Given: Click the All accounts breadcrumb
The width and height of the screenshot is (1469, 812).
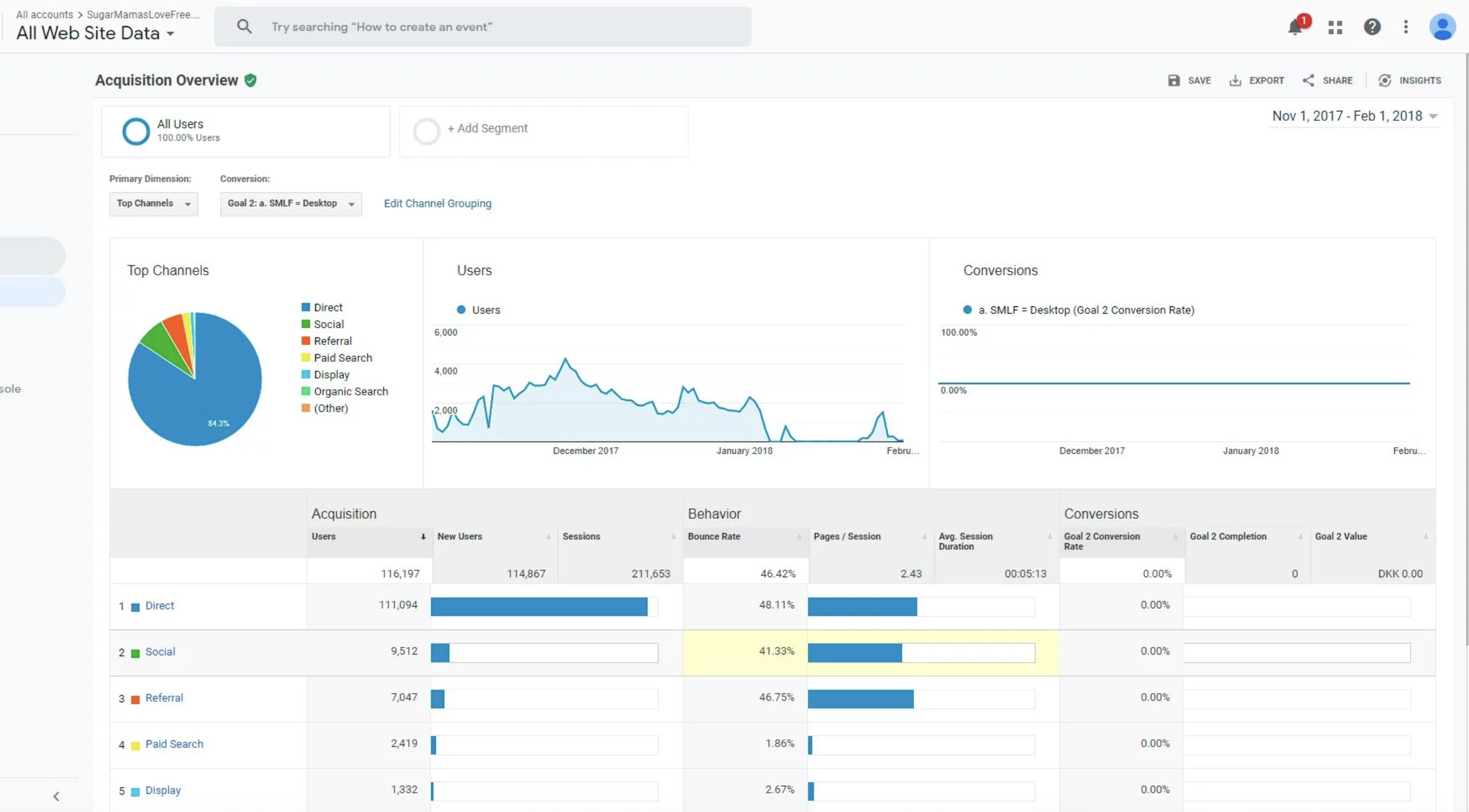Looking at the screenshot, I should pyautogui.click(x=44, y=14).
